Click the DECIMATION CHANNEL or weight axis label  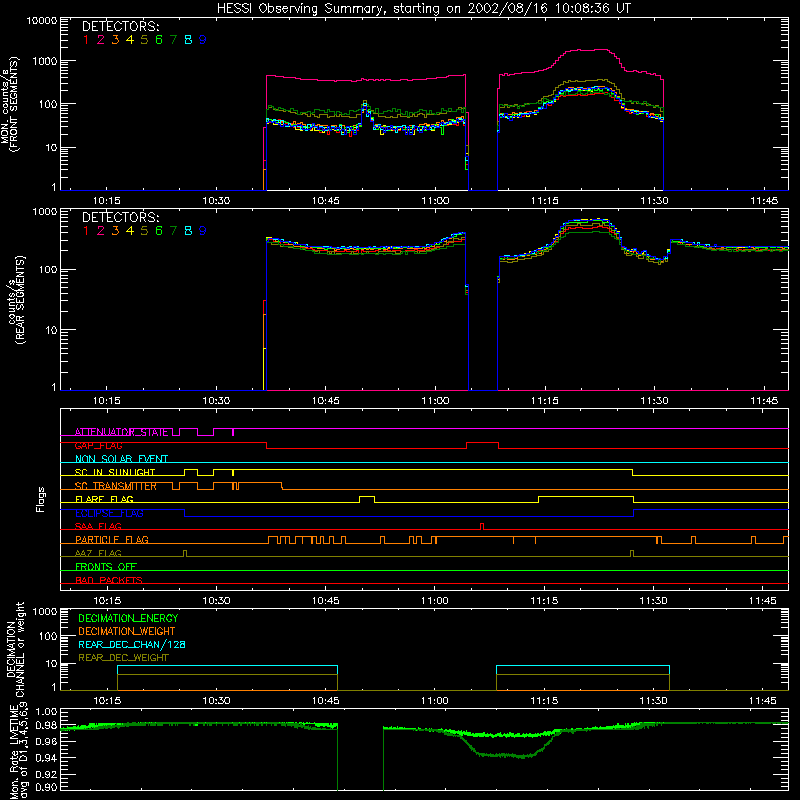coord(15,649)
